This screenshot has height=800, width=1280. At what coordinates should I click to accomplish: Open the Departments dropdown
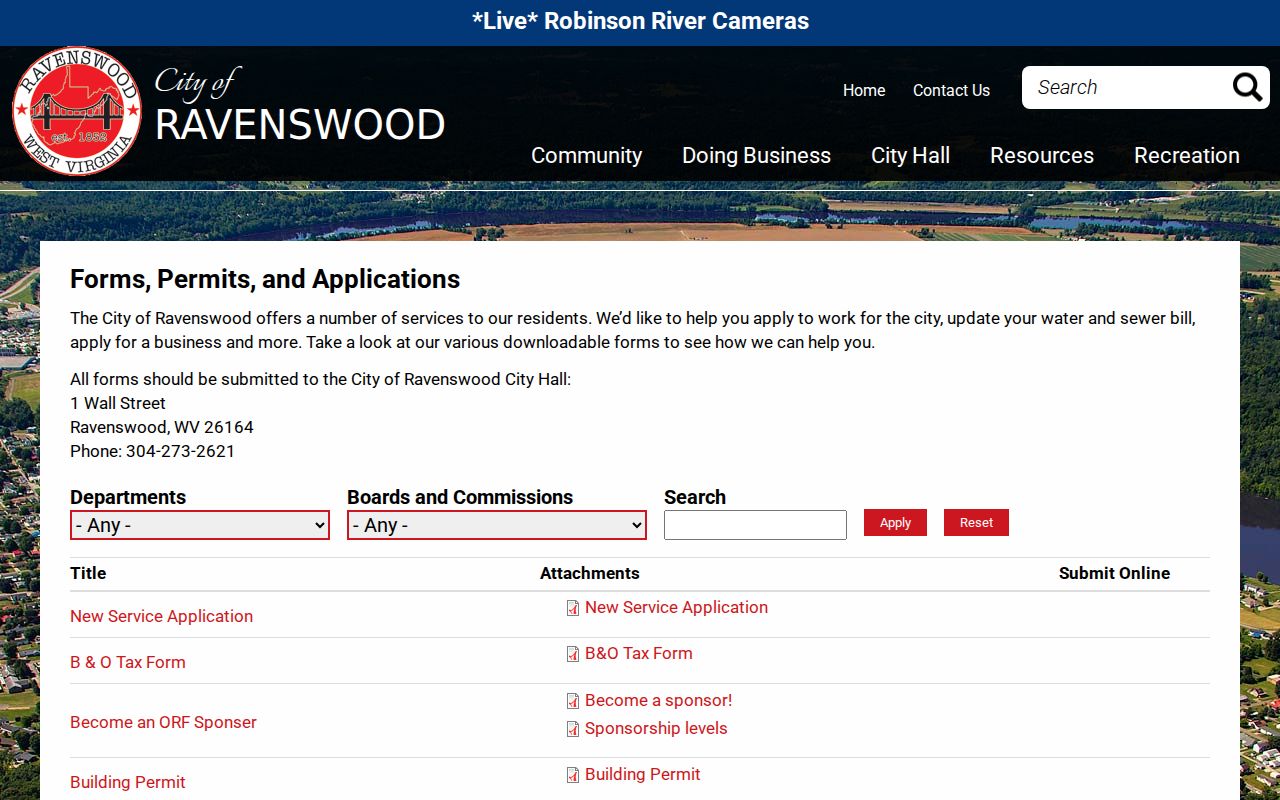pyautogui.click(x=200, y=525)
